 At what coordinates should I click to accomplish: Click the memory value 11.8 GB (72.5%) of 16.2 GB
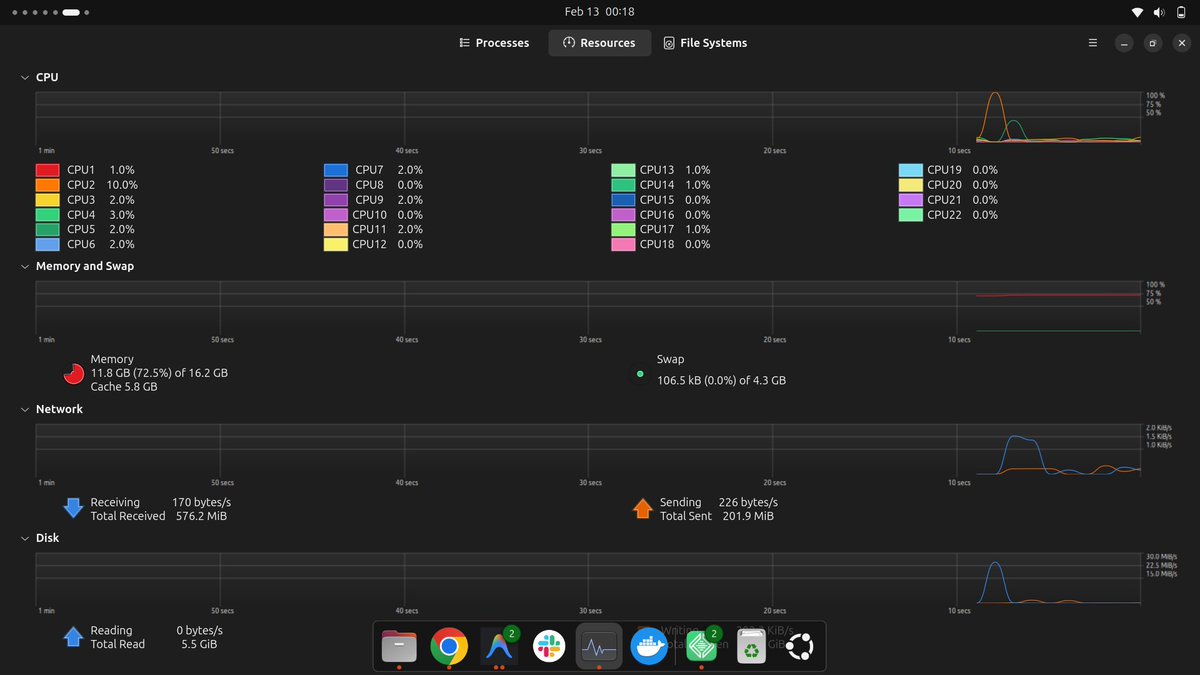(x=159, y=373)
